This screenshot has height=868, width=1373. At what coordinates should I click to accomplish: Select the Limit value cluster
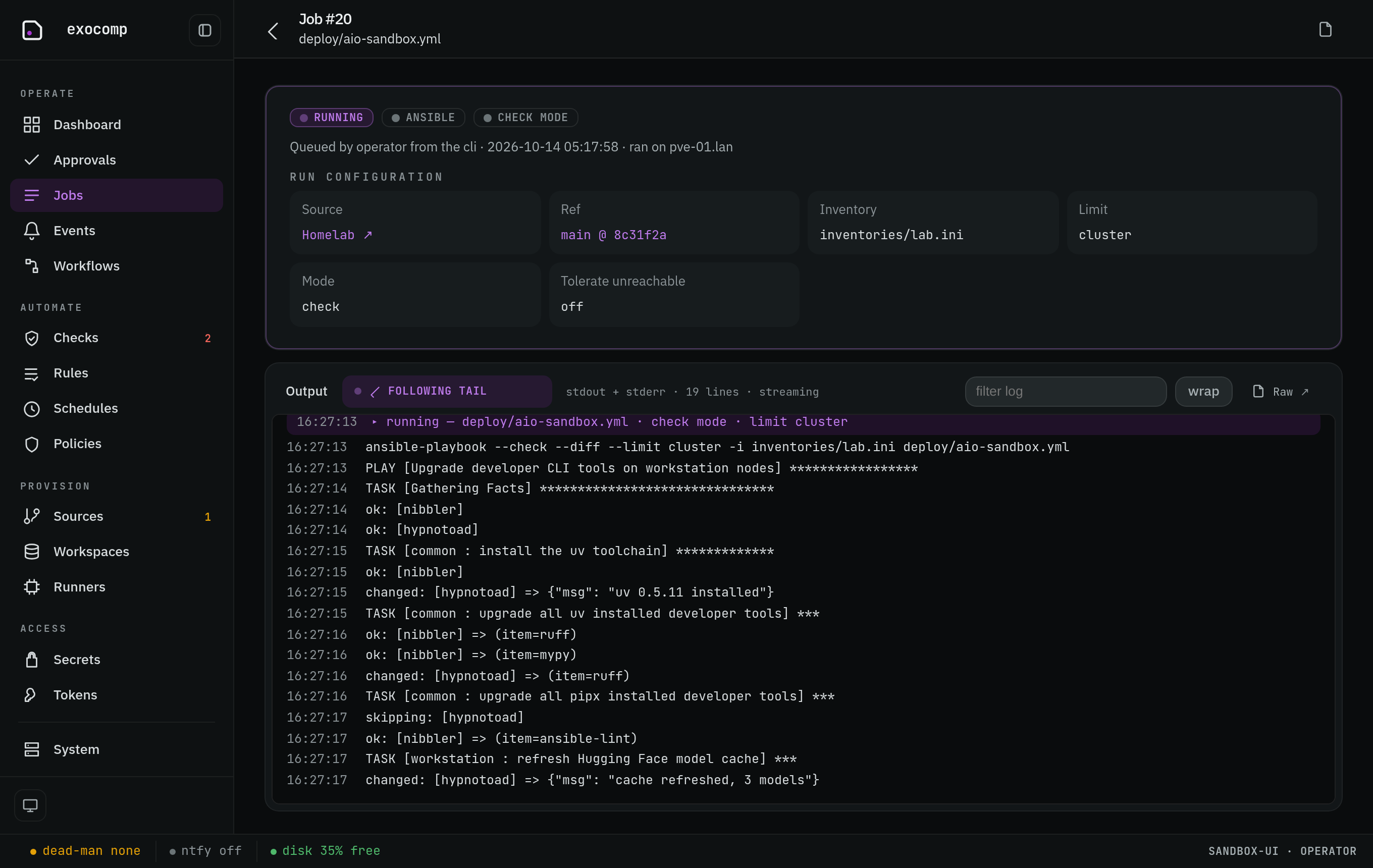pos(1104,235)
